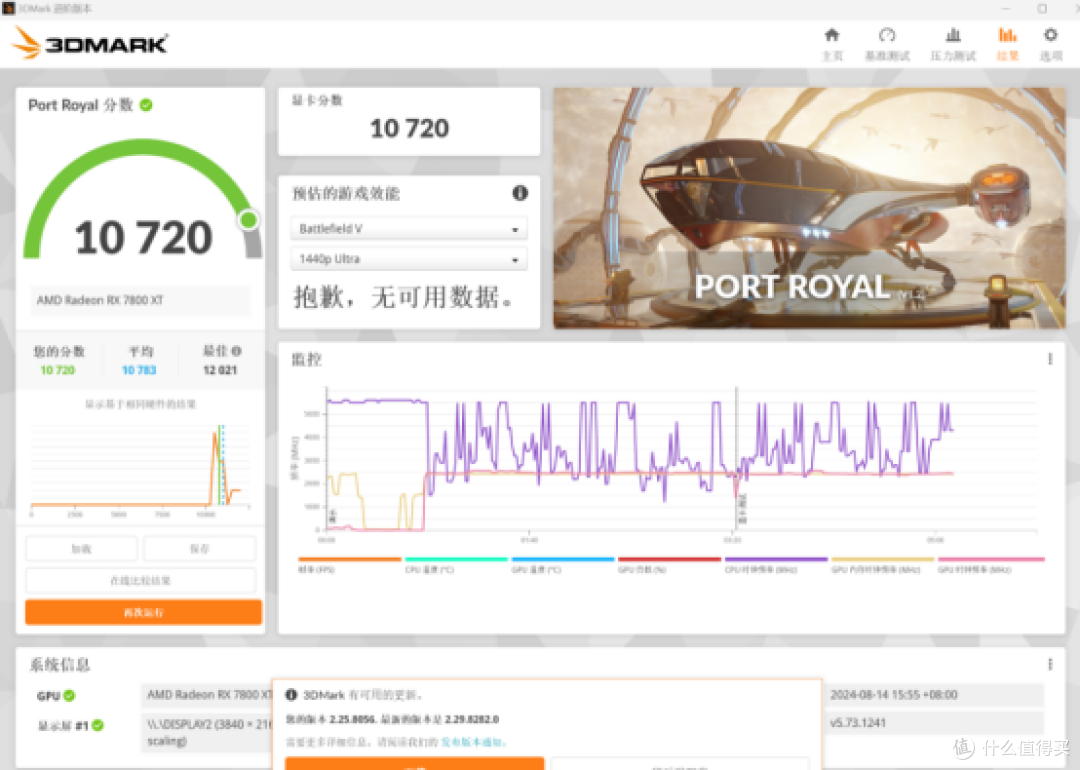Image resolution: width=1080 pixels, height=770 pixels.
Task: Open the Battlefield V game dropdown
Action: tap(409, 229)
